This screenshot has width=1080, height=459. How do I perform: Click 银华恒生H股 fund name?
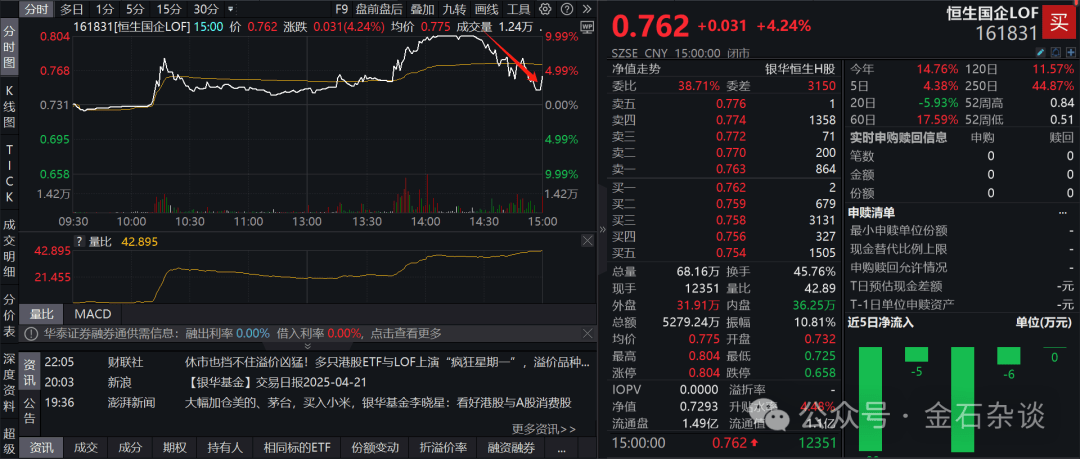(801, 69)
